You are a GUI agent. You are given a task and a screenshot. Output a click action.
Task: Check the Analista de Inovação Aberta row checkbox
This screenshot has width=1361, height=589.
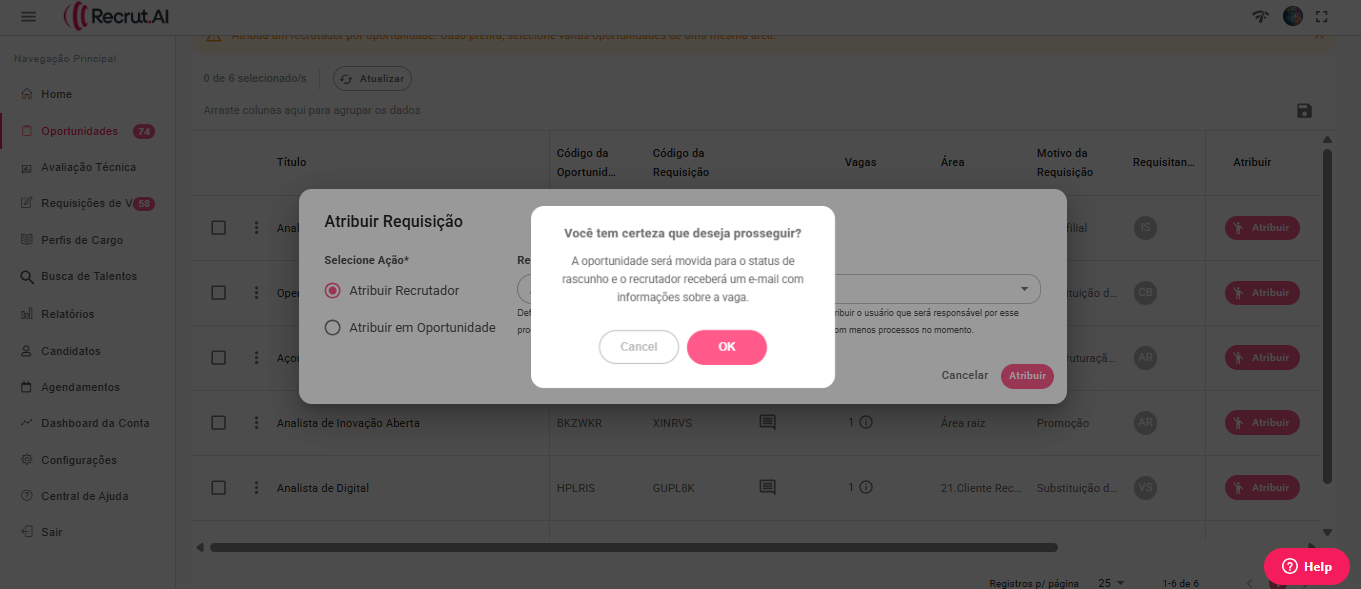[218, 423]
